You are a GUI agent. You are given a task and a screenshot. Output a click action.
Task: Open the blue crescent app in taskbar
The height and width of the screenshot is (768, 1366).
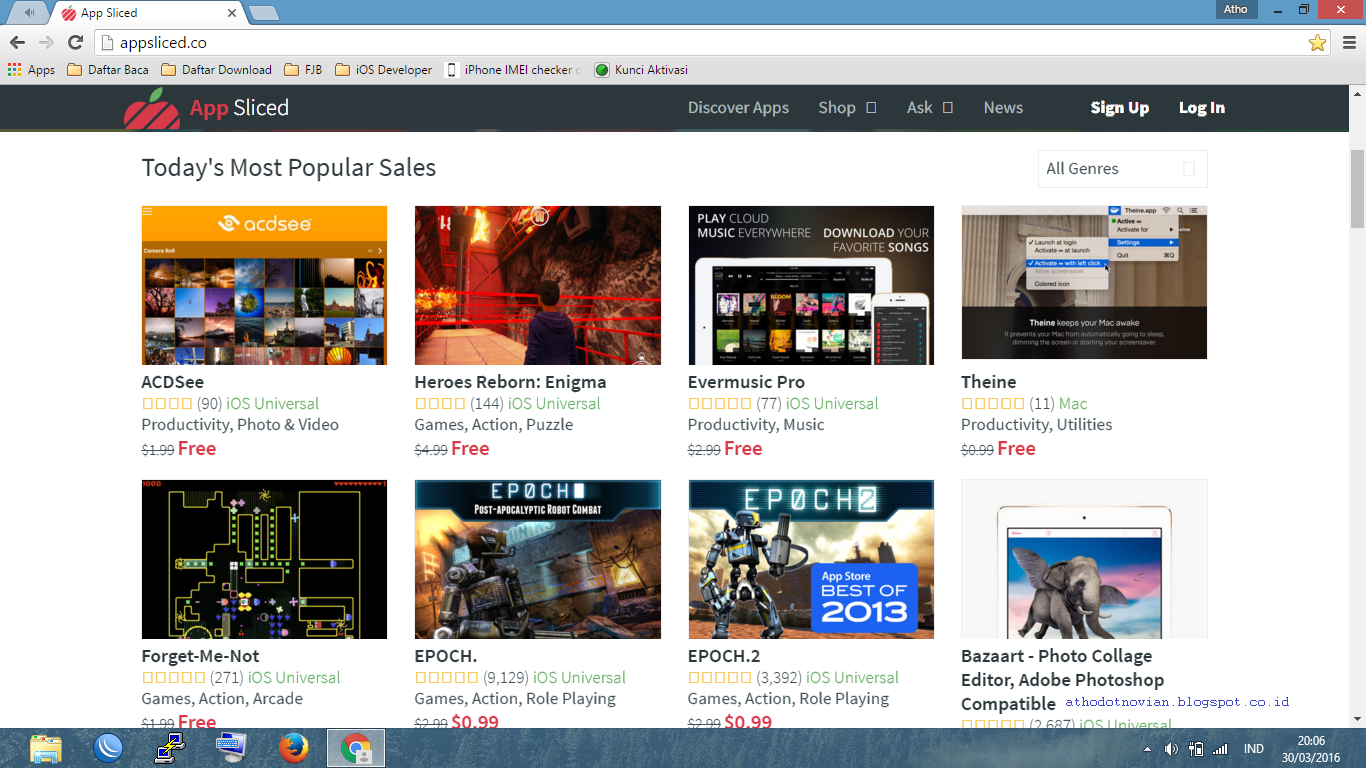click(x=108, y=748)
